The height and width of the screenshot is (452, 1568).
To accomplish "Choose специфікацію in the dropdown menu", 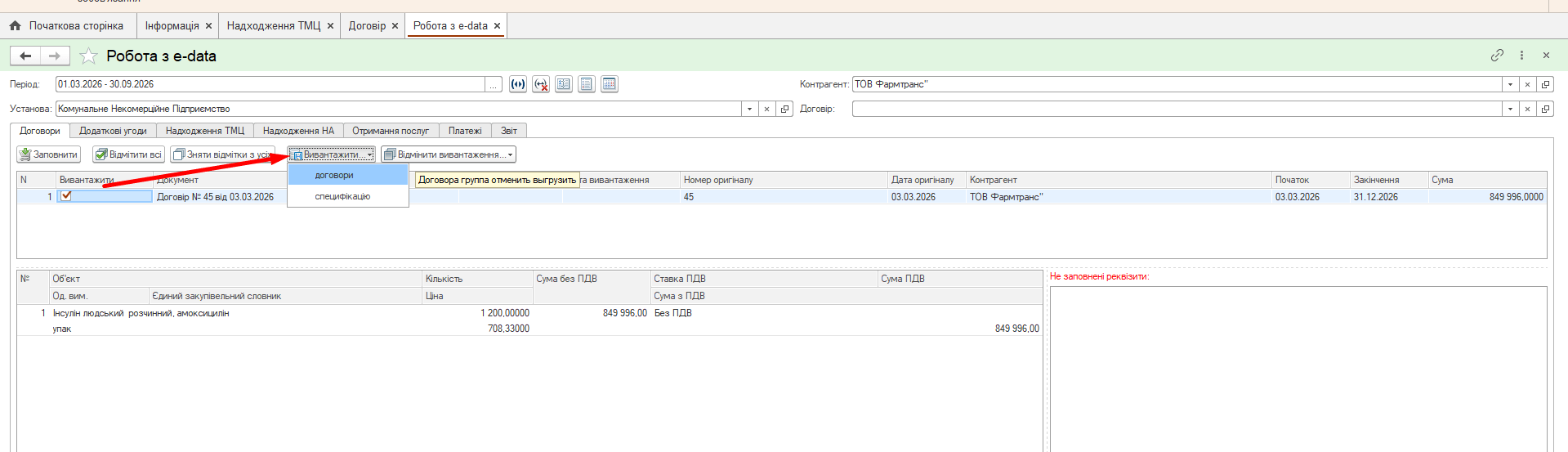I will click(x=348, y=196).
